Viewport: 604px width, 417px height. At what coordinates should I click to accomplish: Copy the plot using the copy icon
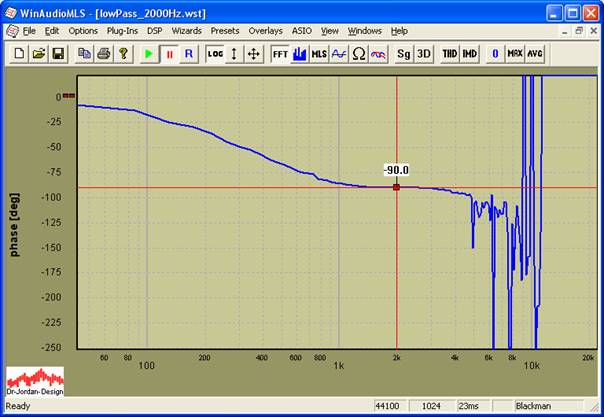pyautogui.click(x=84, y=54)
